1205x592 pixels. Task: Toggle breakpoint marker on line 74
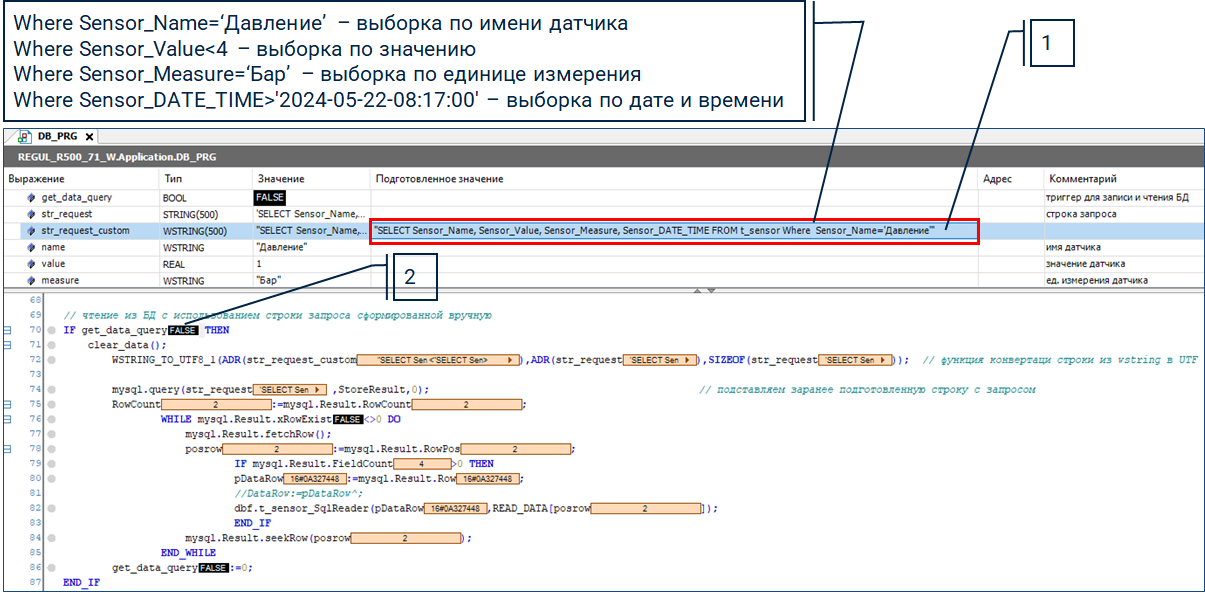50,390
